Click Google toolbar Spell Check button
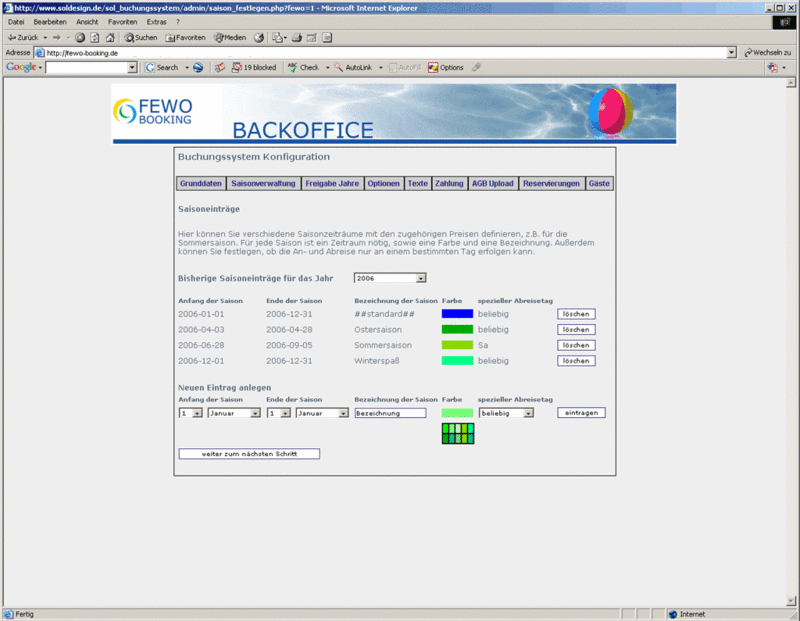Screen dimensions: 800x621 303,67
